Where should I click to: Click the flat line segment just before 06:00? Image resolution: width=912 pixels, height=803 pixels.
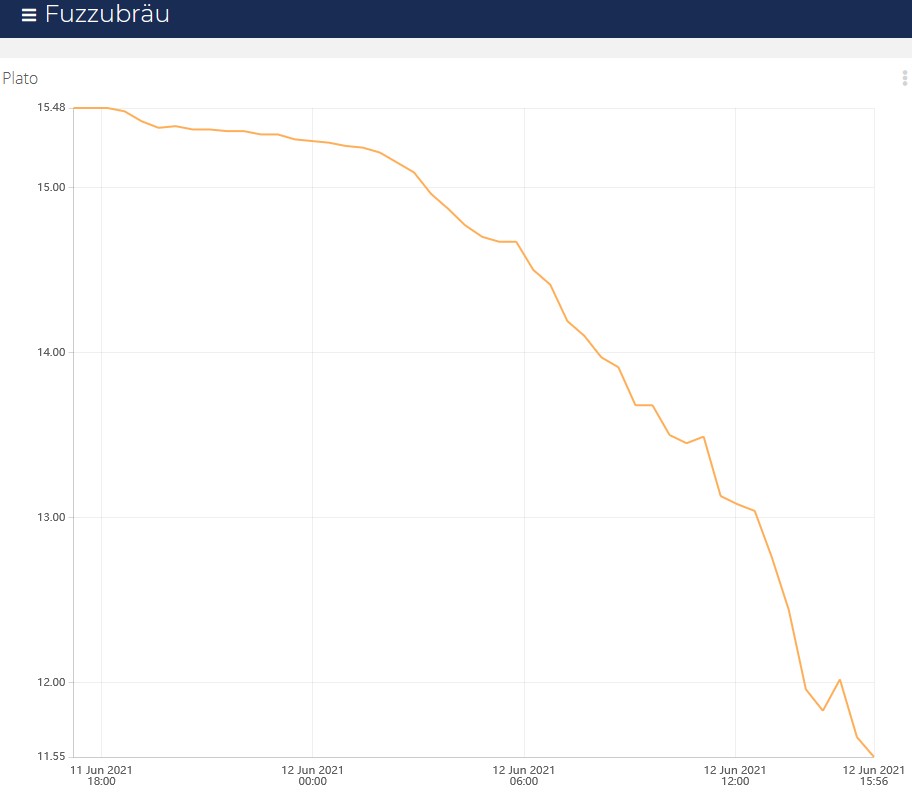pos(508,242)
